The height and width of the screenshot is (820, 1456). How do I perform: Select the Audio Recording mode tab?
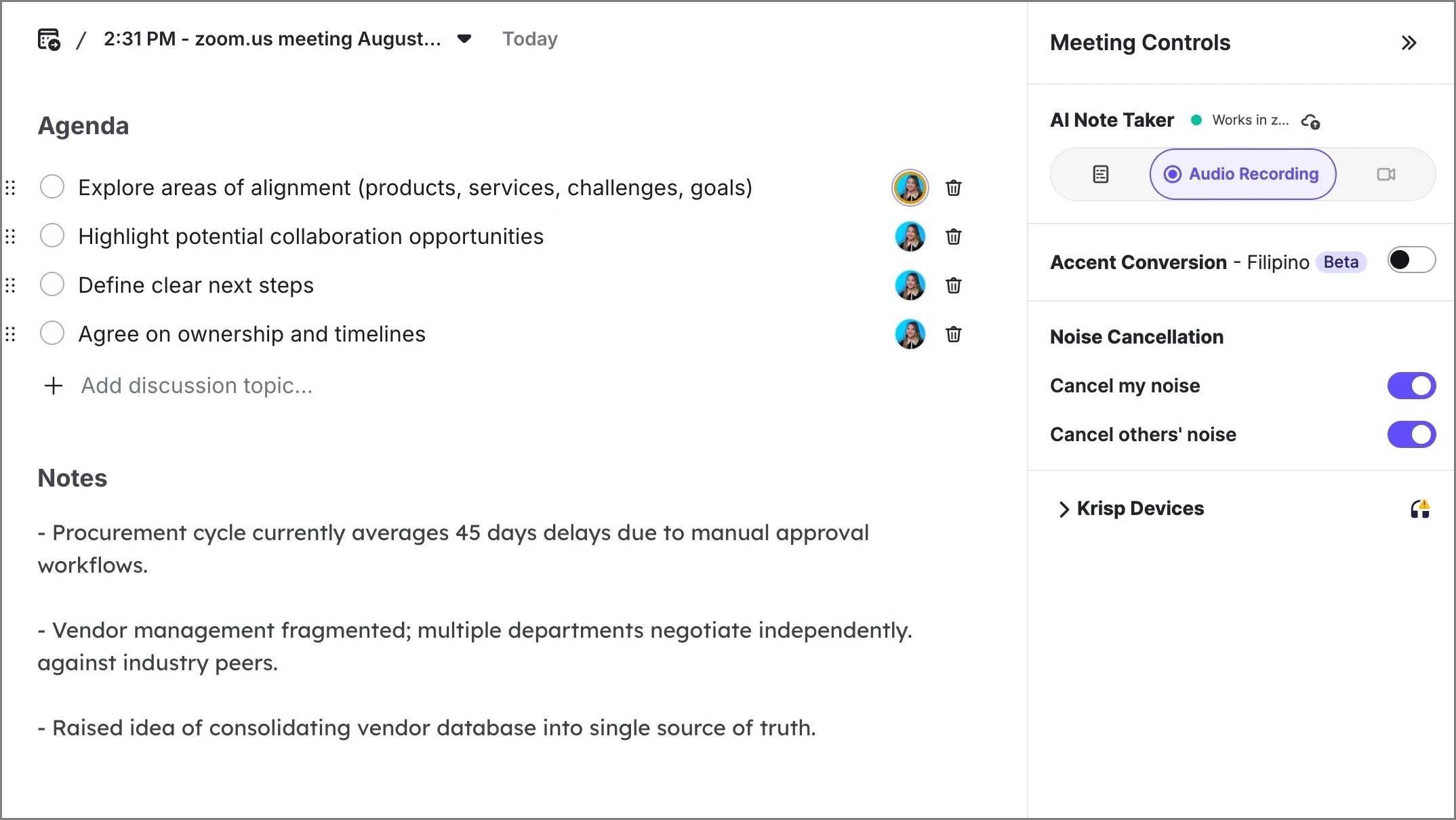tap(1242, 174)
